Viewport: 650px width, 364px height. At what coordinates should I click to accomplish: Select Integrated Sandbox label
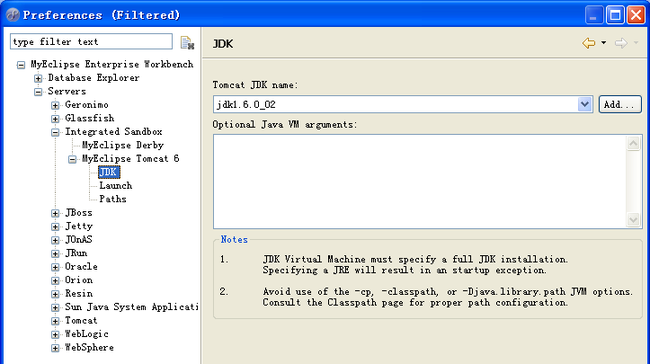(113, 131)
